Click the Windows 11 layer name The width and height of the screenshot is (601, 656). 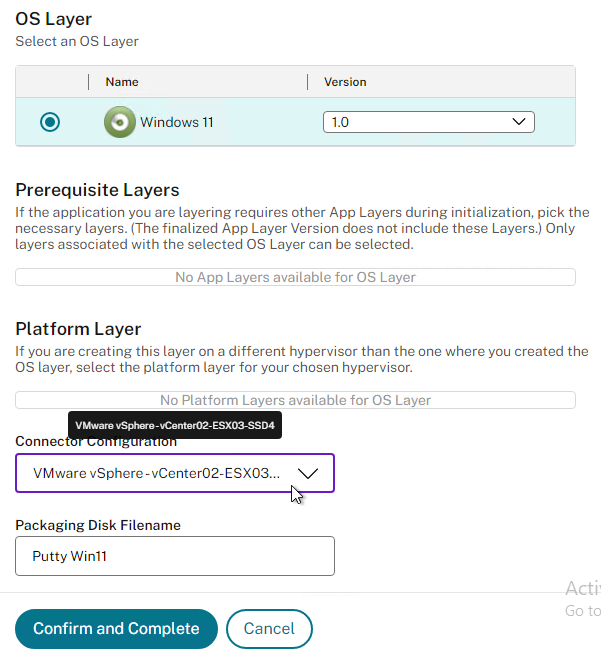coord(177,123)
